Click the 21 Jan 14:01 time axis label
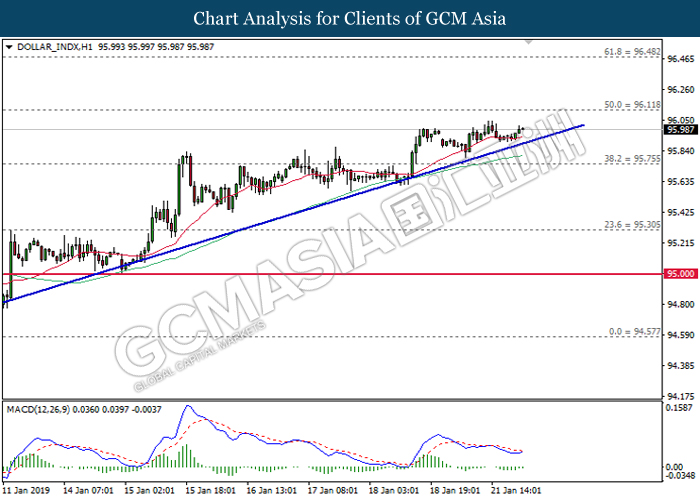Viewport: 700px width, 500px height. coord(517,491)
